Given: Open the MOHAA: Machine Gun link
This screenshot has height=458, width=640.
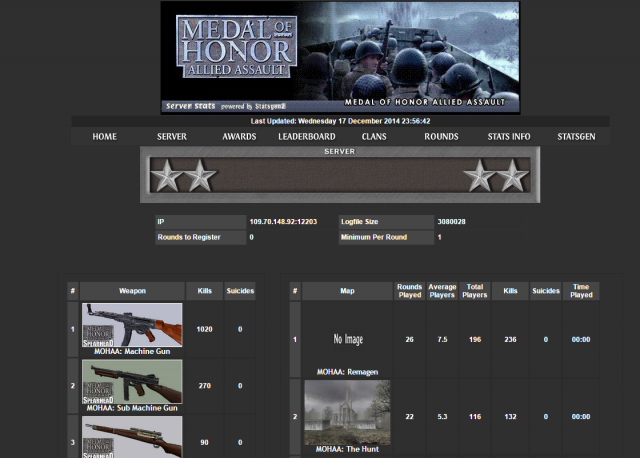Looking at the screenshot, I should click(132, 351).
